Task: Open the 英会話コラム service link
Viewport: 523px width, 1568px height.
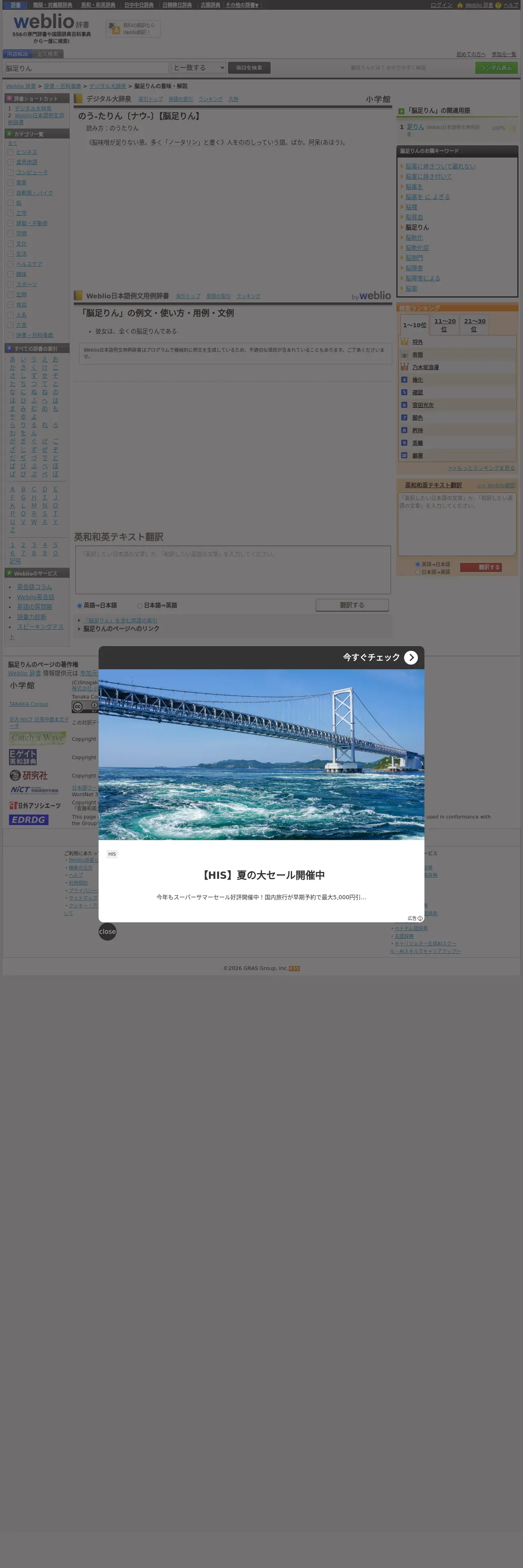Action: 34,587
